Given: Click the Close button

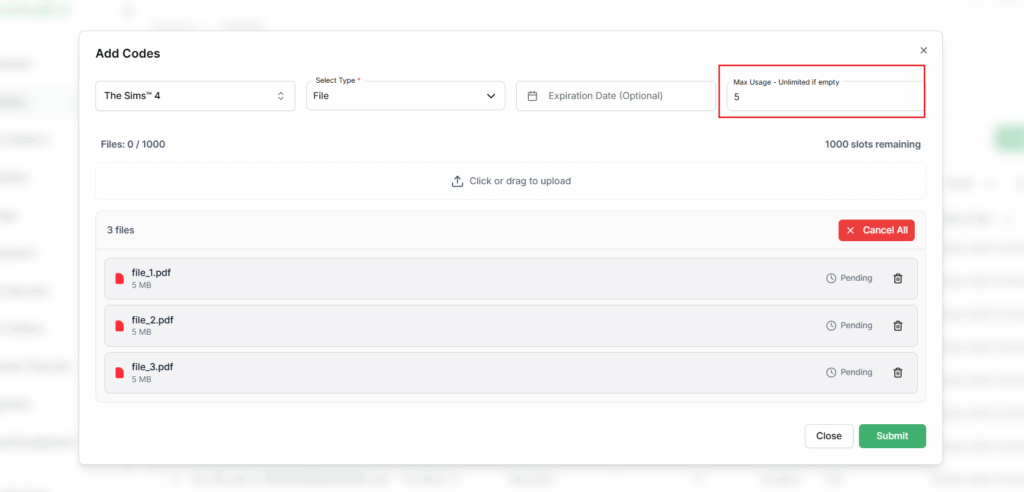Looking at the screenshot, I should tap(828, 436).
